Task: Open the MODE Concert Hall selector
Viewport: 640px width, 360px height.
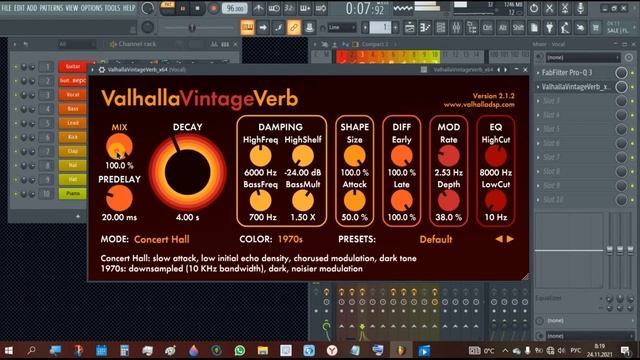Action: pos(162,239)
